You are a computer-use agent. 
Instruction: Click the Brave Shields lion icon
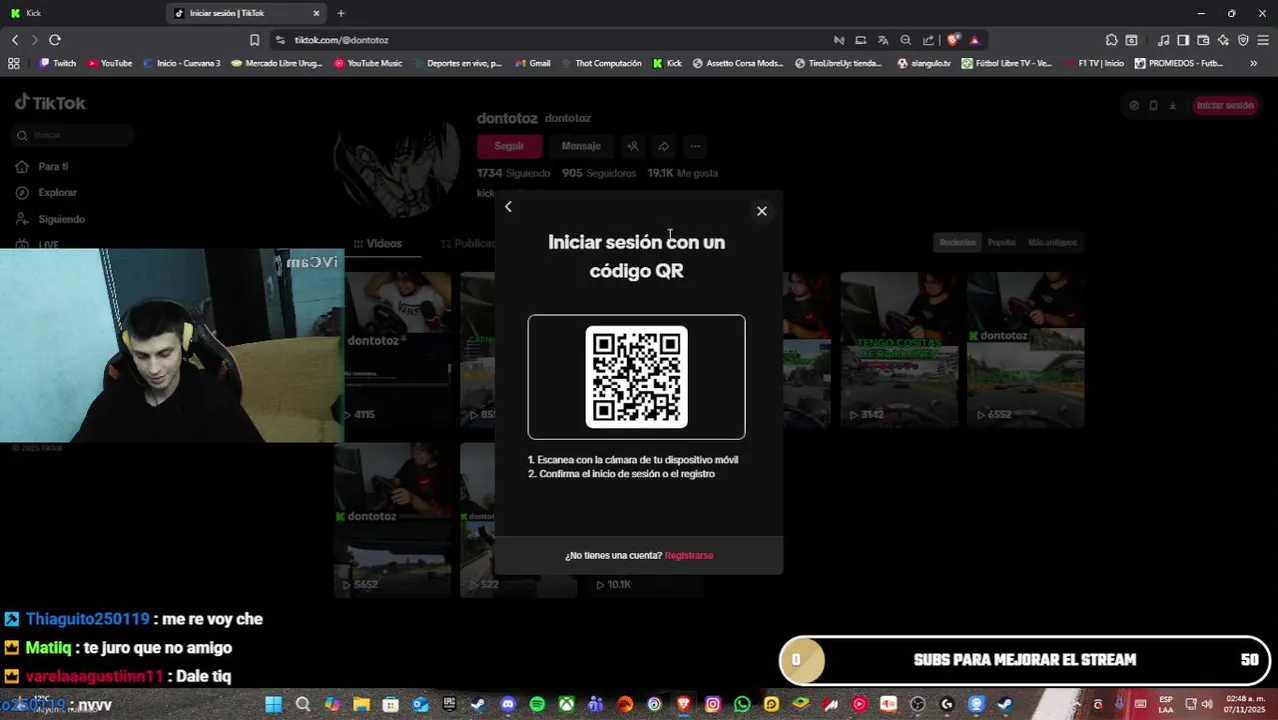tap(953, 40)
